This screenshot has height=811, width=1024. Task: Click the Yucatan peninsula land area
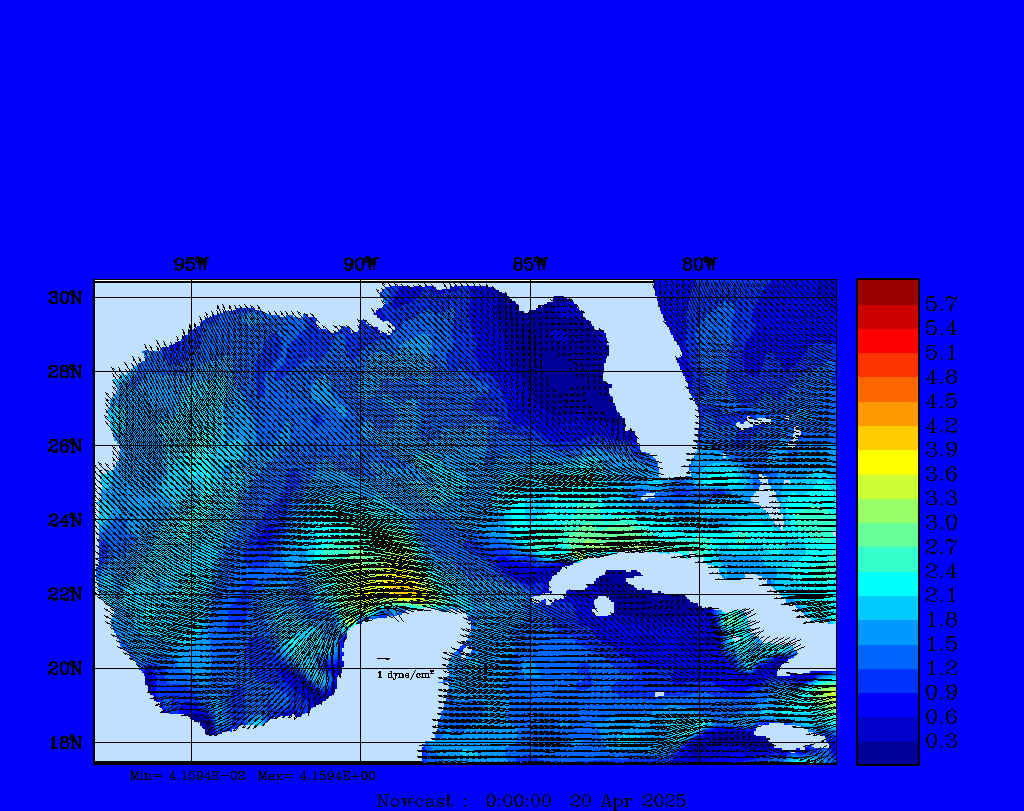tap(410, 660)
